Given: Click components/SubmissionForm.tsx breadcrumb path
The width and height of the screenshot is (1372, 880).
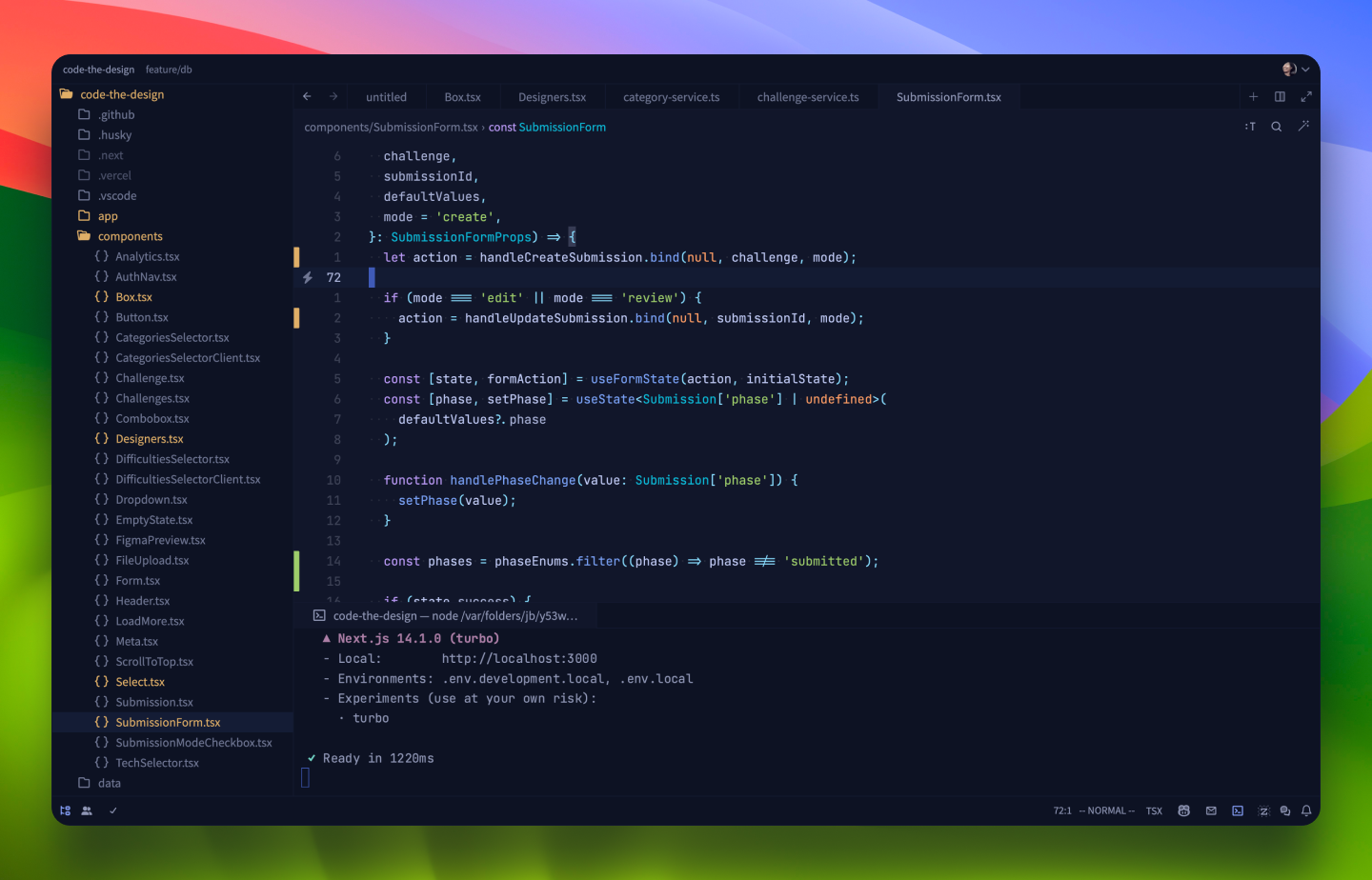Looking at the screenshot, I should (x=391, y=127).
